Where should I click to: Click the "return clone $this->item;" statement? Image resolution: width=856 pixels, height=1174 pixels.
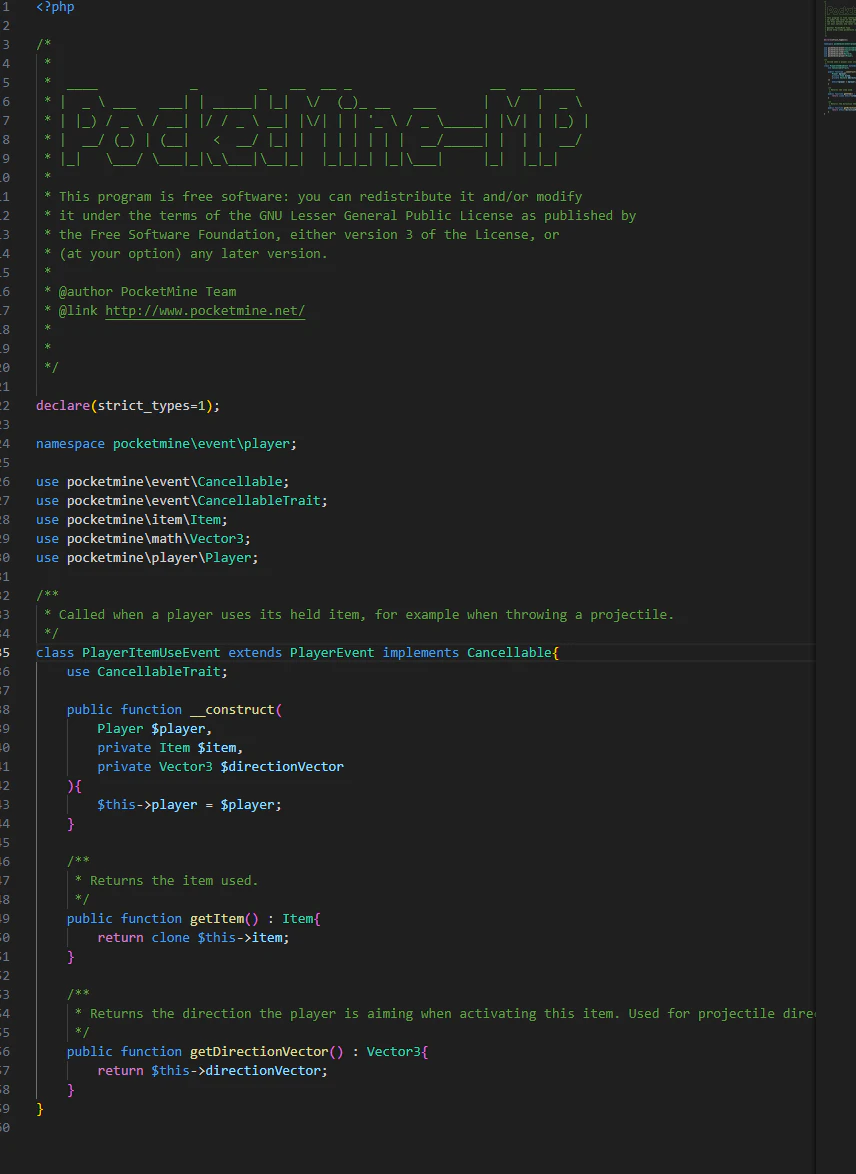[x=193, y=938]
